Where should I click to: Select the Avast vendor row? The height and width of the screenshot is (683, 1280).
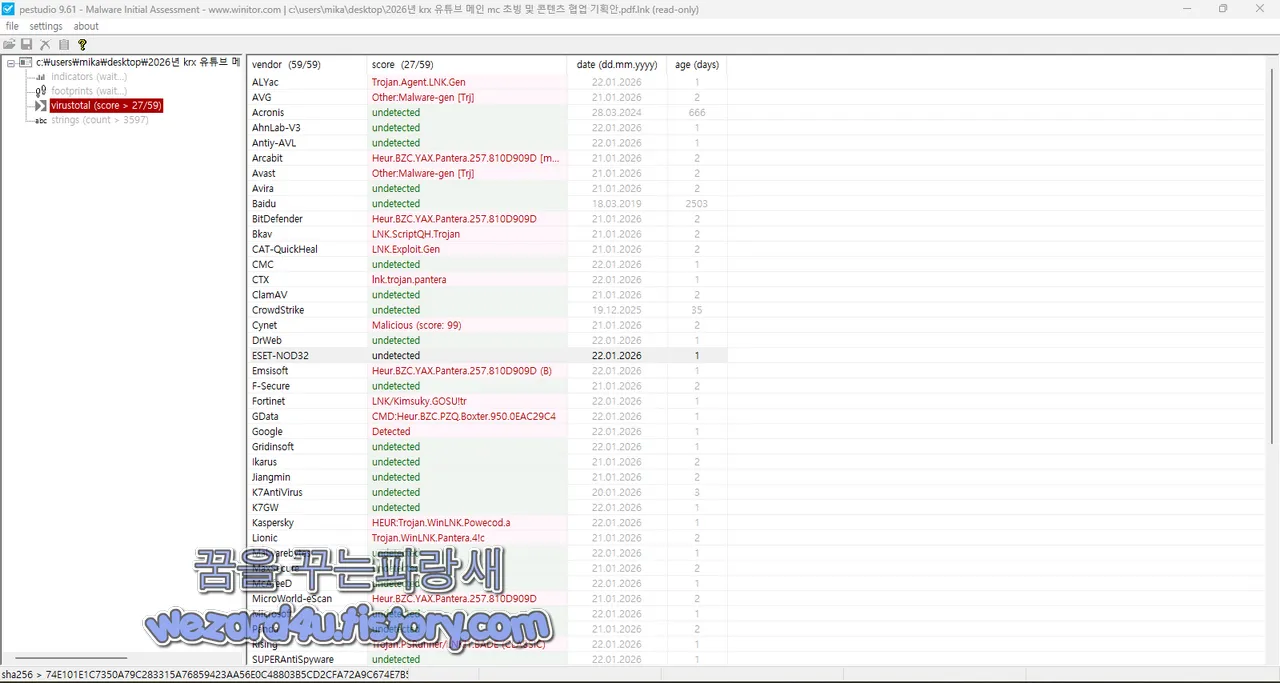[x=487, y=173]
